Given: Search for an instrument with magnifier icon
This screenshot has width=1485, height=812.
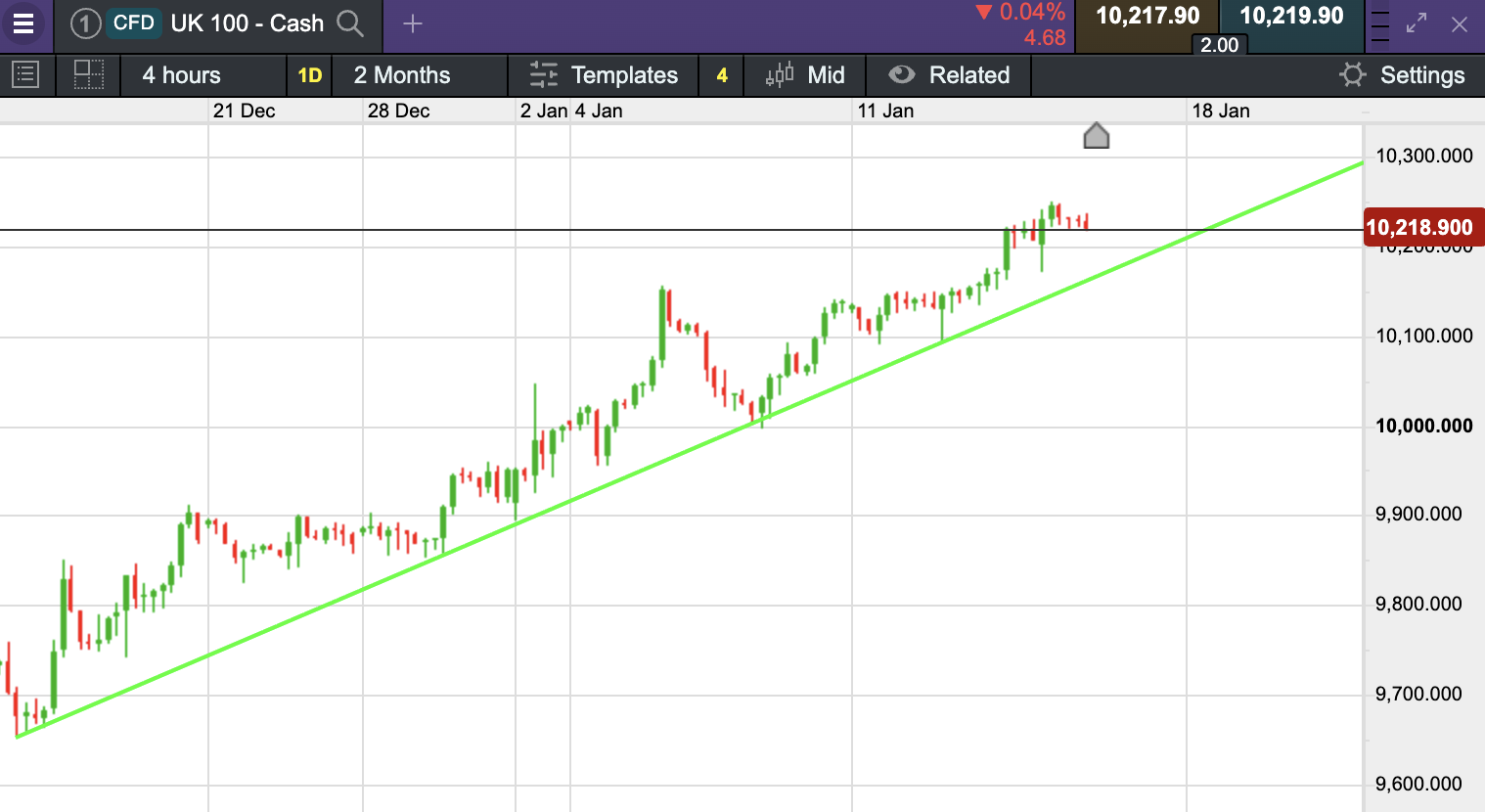Looking at the screenshot, I should pos(350,23).
